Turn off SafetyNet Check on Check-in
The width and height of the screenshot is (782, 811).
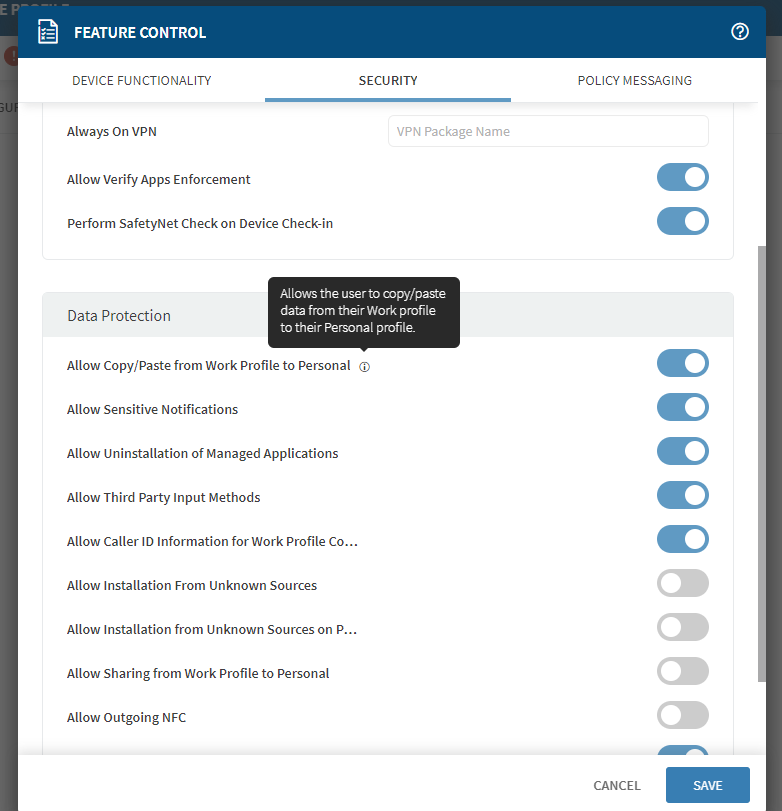(682, 222)
